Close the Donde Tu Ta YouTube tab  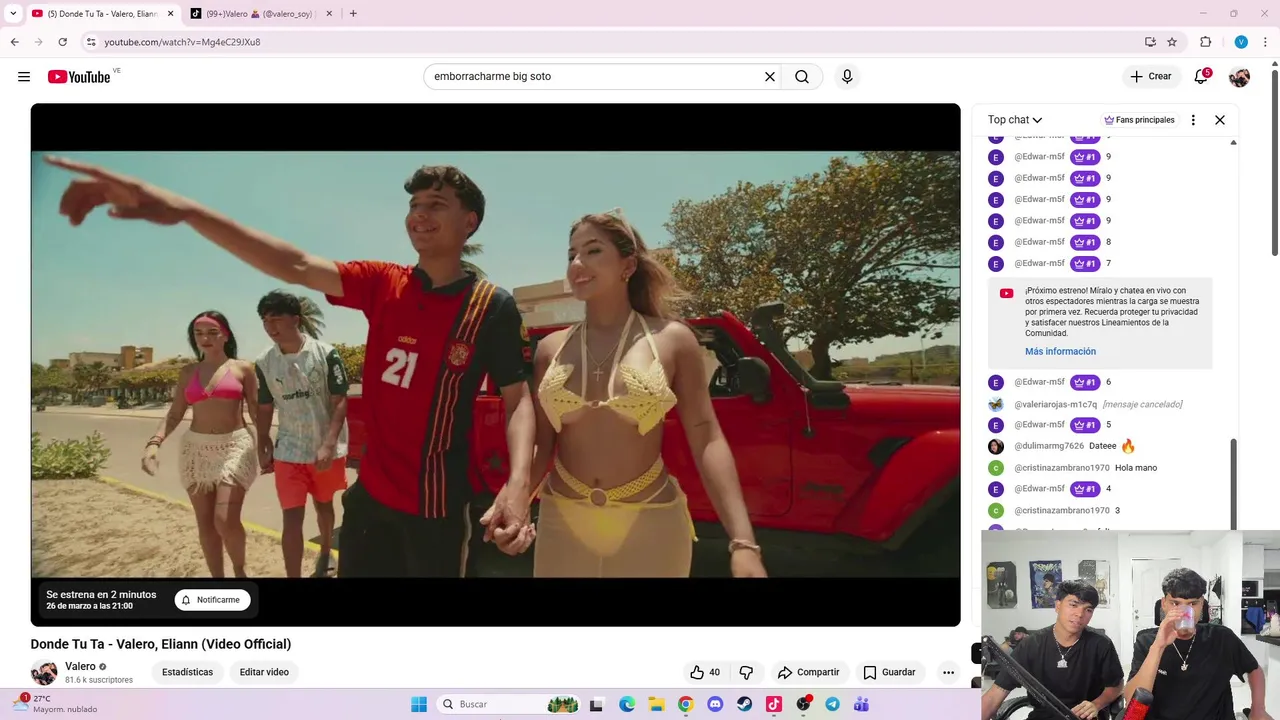coord(170,14)
